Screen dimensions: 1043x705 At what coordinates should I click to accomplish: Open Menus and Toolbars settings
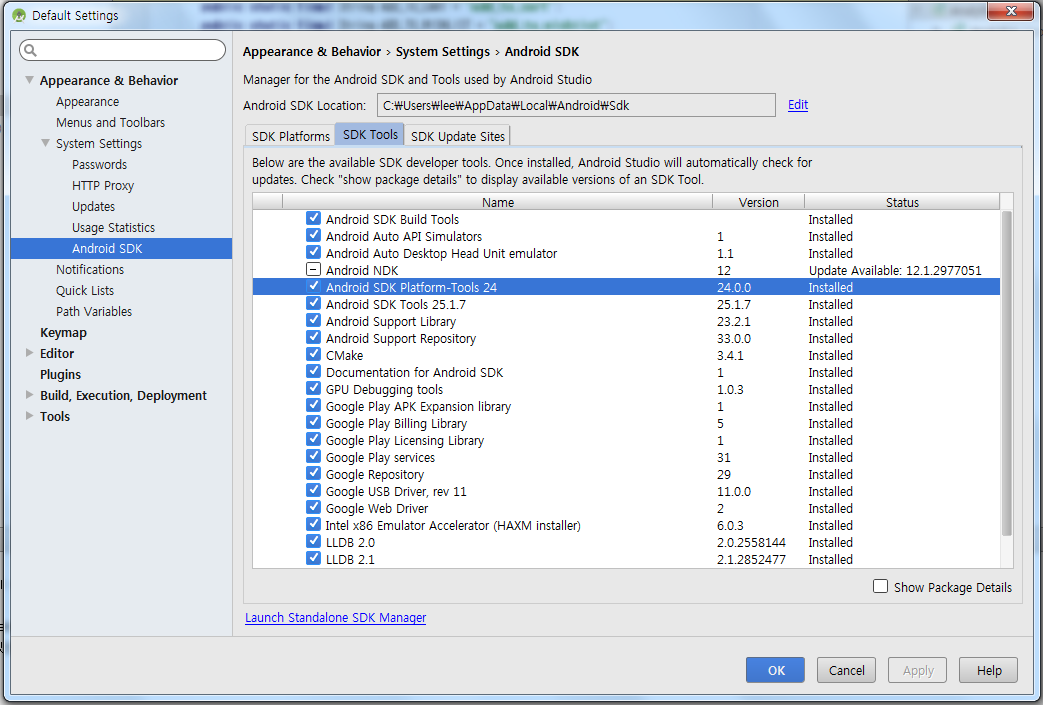(110, 122)
